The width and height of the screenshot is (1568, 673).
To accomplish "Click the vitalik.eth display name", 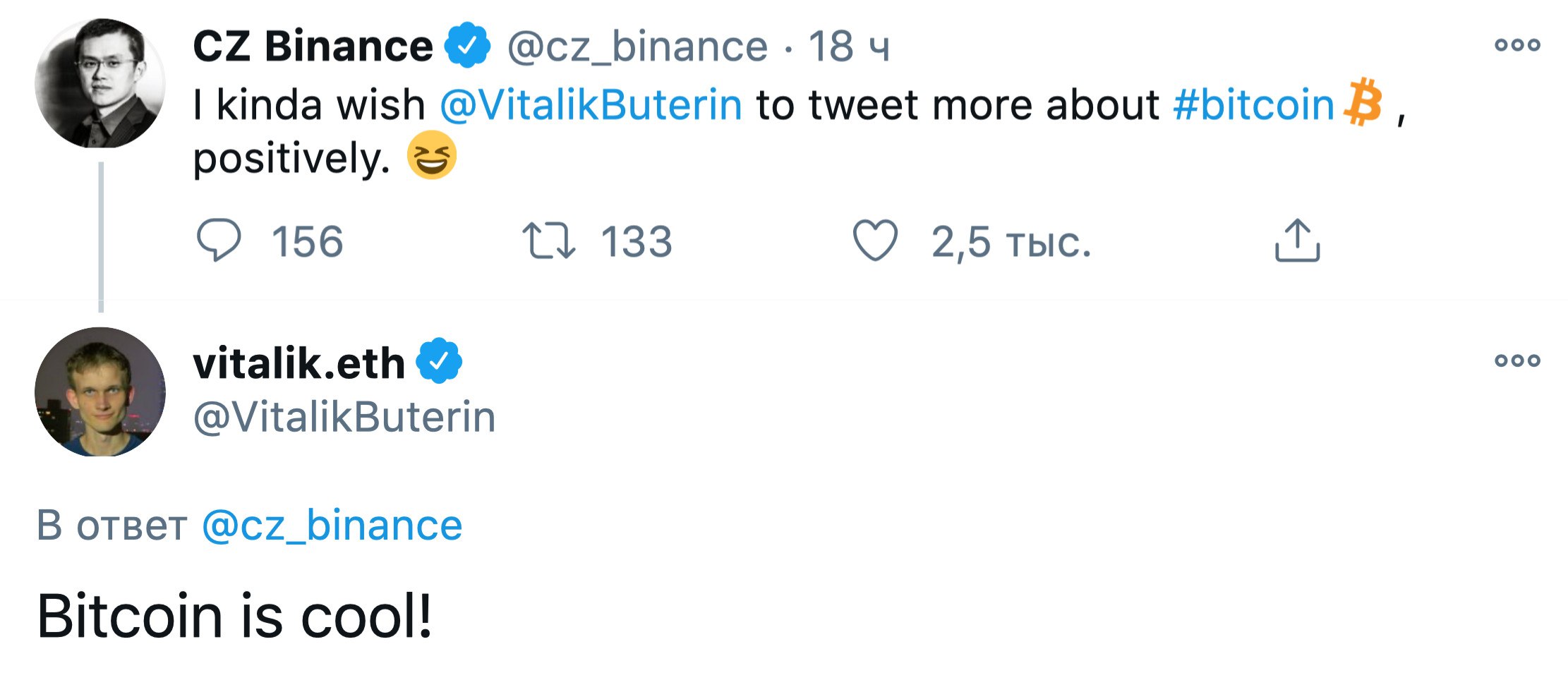I will pos(298,364).
